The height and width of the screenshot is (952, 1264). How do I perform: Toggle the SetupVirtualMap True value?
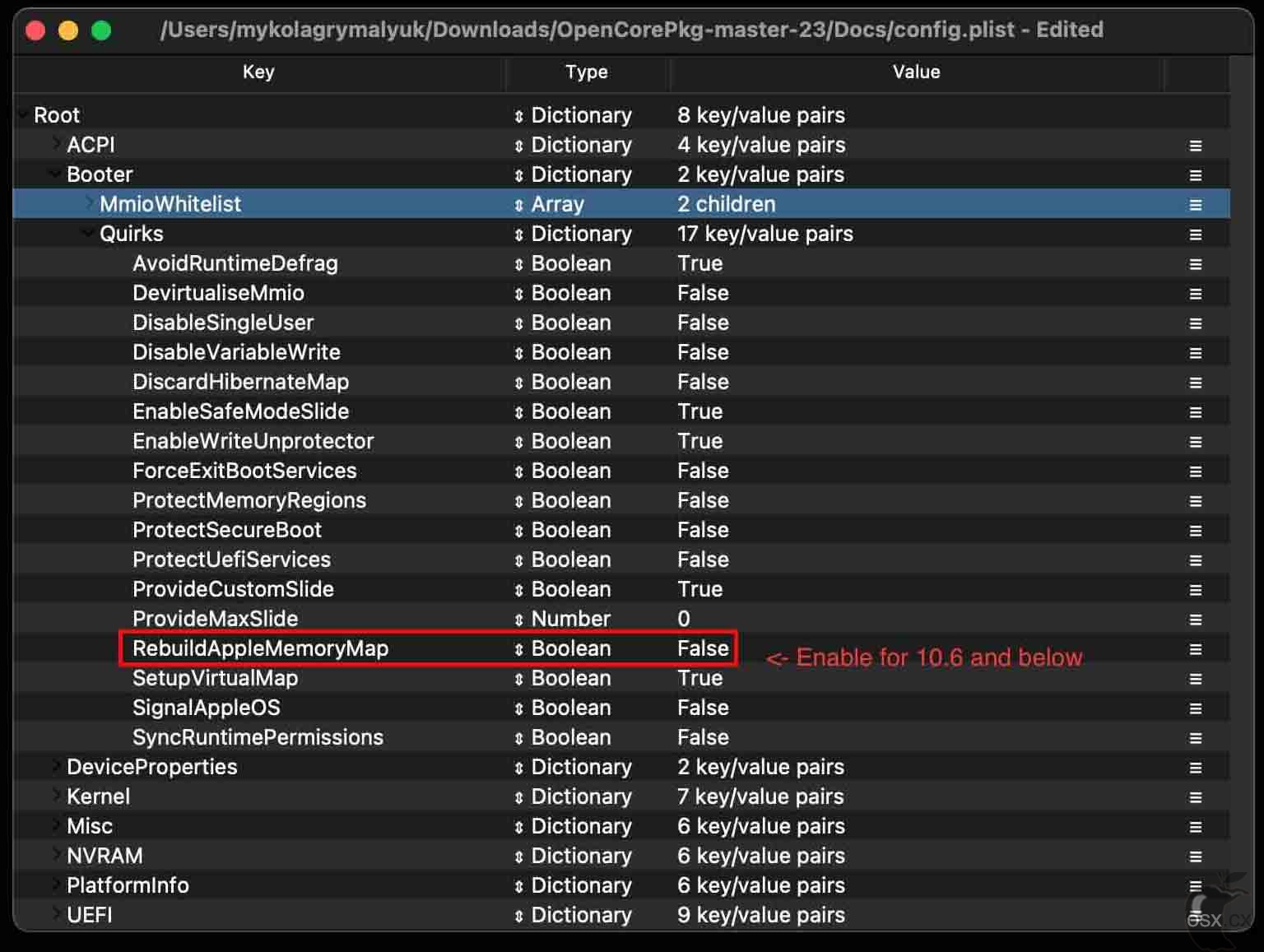pyautogui.click(x=699, y=678)
